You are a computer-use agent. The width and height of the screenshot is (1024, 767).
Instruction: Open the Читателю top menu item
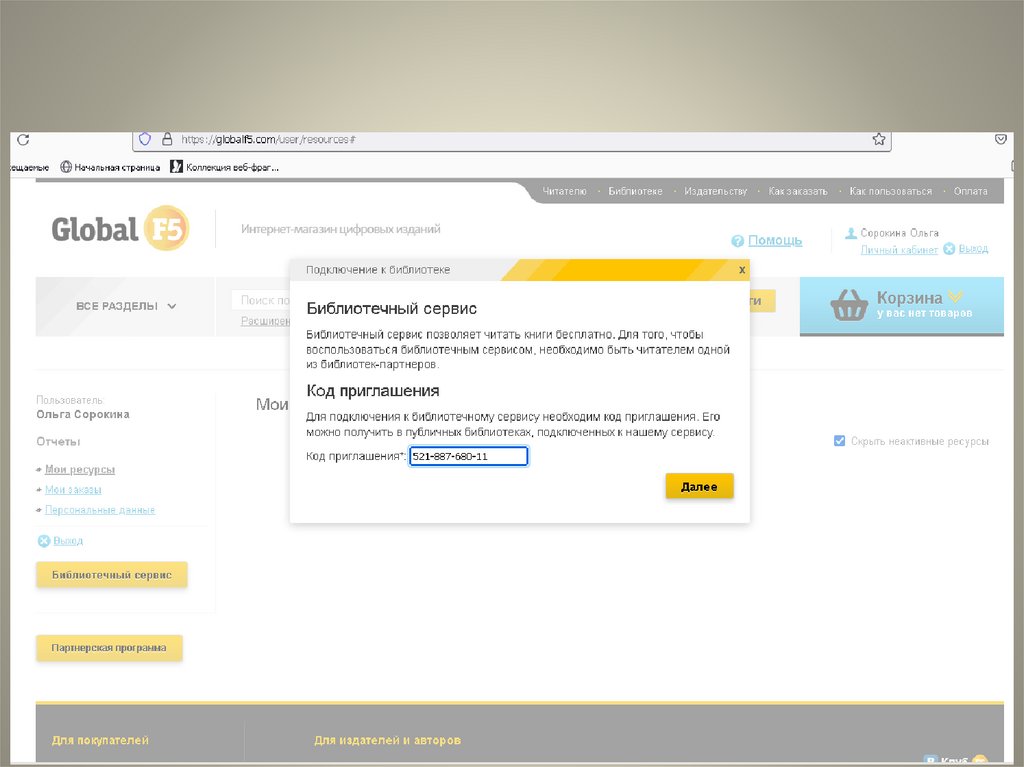(564, 191)
